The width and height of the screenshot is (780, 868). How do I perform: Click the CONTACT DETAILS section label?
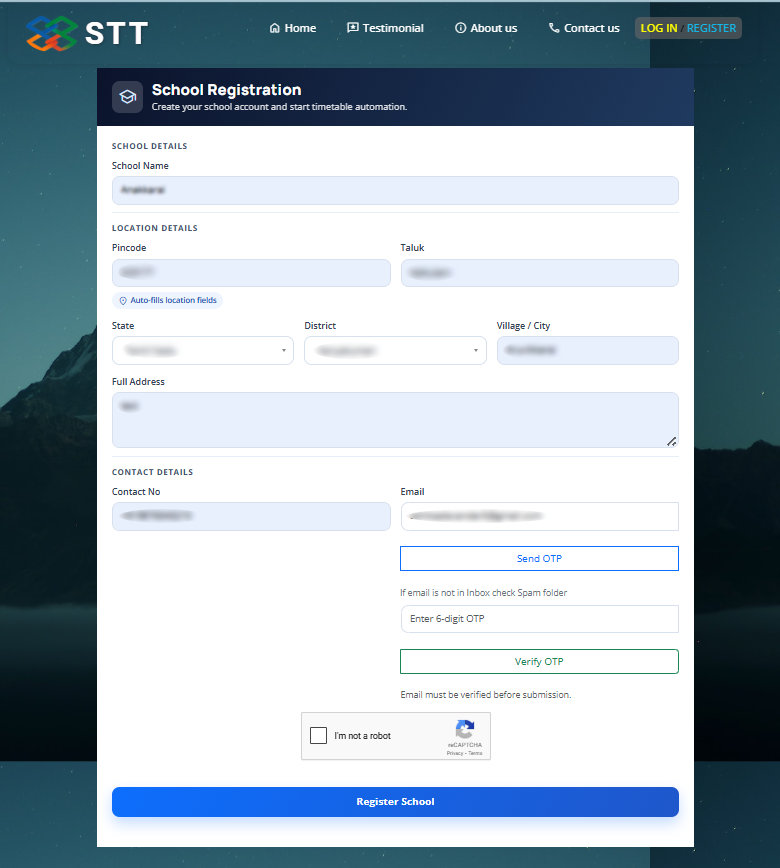click(x=152, y=472)
